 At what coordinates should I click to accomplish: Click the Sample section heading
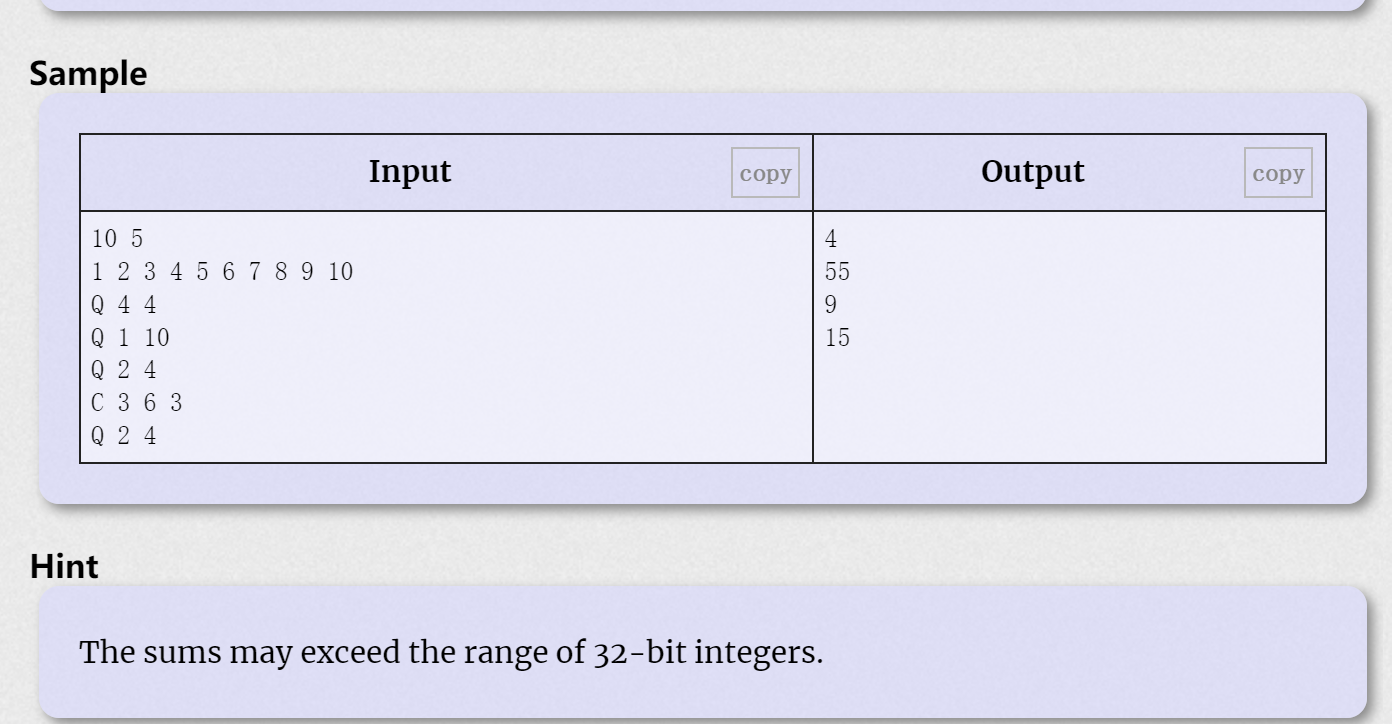89,75
